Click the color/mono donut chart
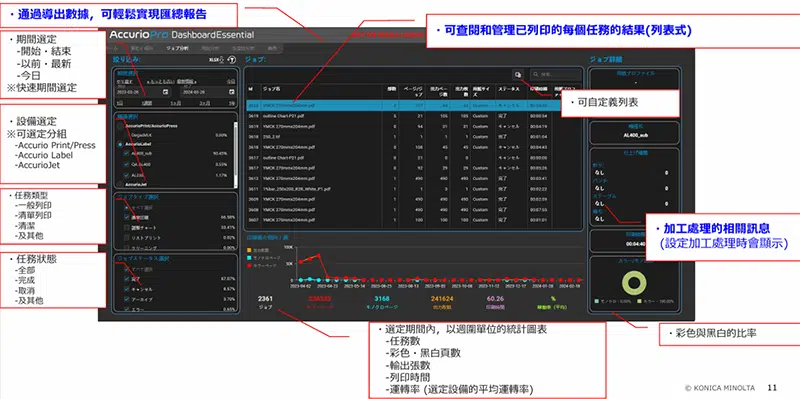Image resolution: width=800 pixels, height=399 pixels. coord(634,283)
